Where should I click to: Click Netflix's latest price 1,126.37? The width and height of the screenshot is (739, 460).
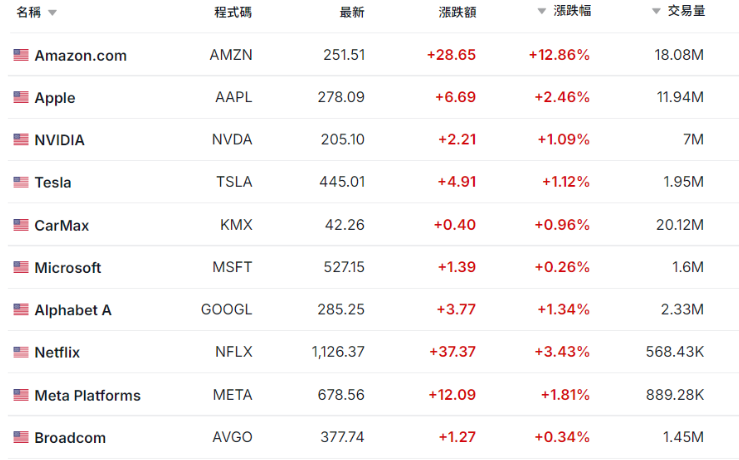pyautogui.click(x=338, y=352)
